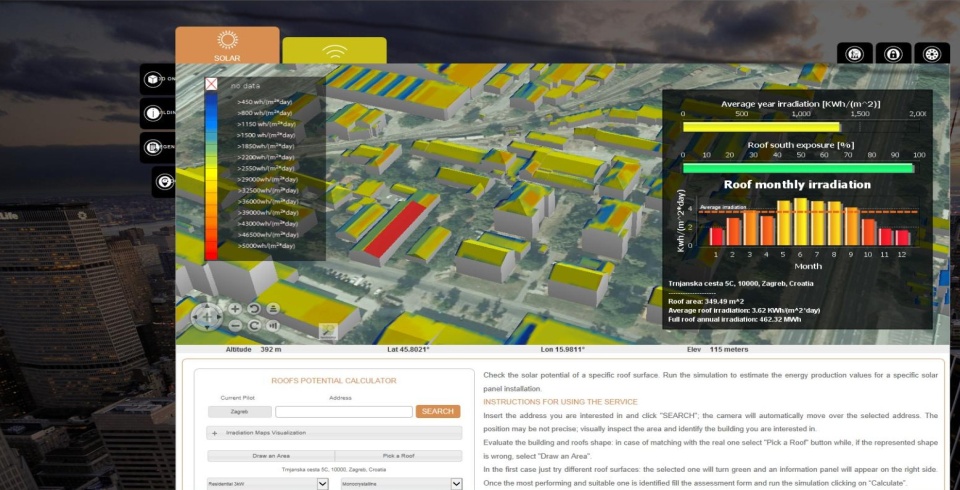Click the orange SEARCH button
Image resolution: width=960 pixels, height=490 pixels.
[x=438, y=411]
